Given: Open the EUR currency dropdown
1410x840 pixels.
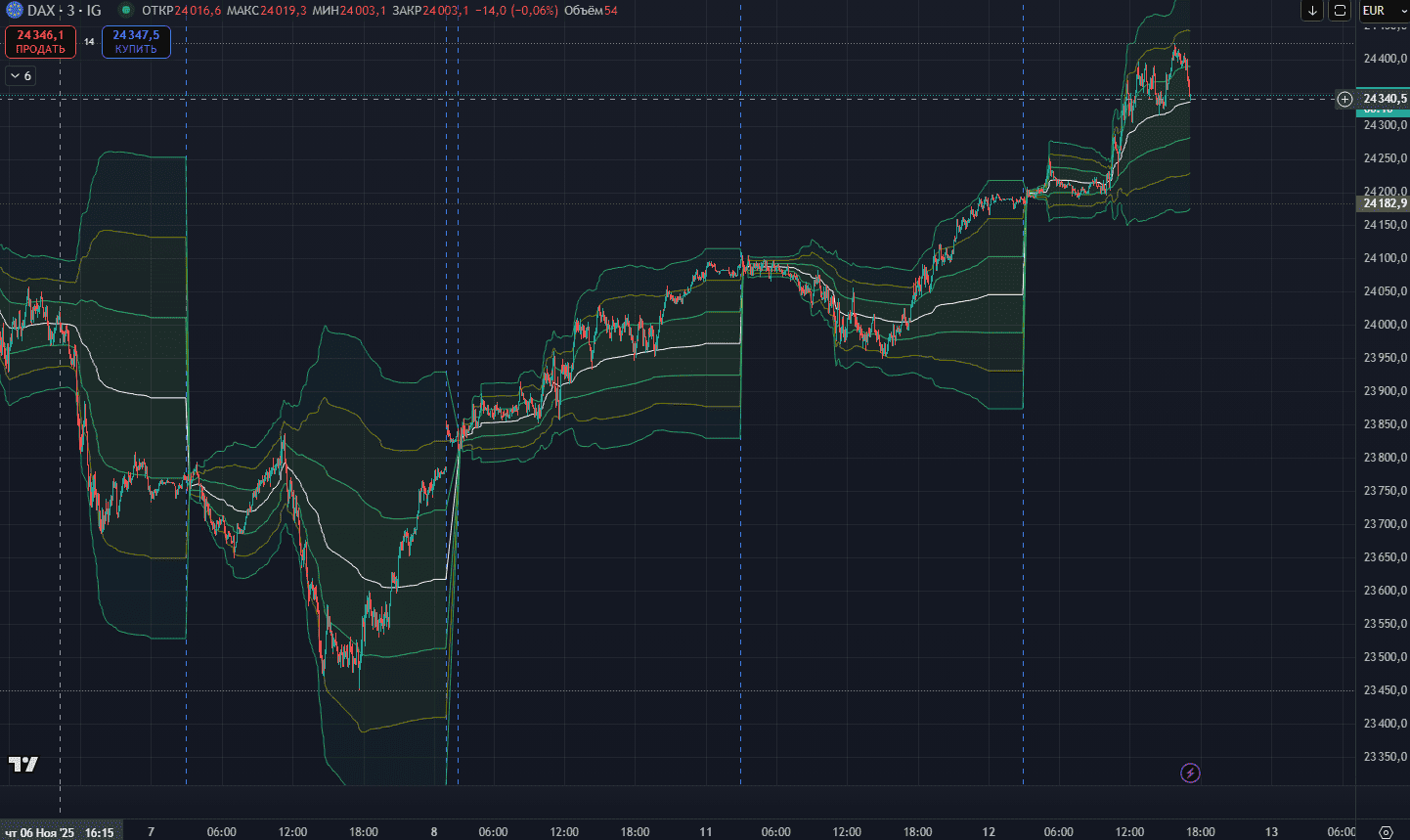Looking at the screenshot, I should pos(1381,11).
